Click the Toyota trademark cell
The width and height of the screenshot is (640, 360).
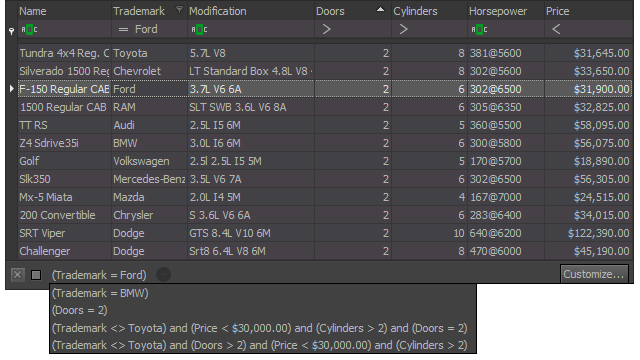click(x=149, y=53)
